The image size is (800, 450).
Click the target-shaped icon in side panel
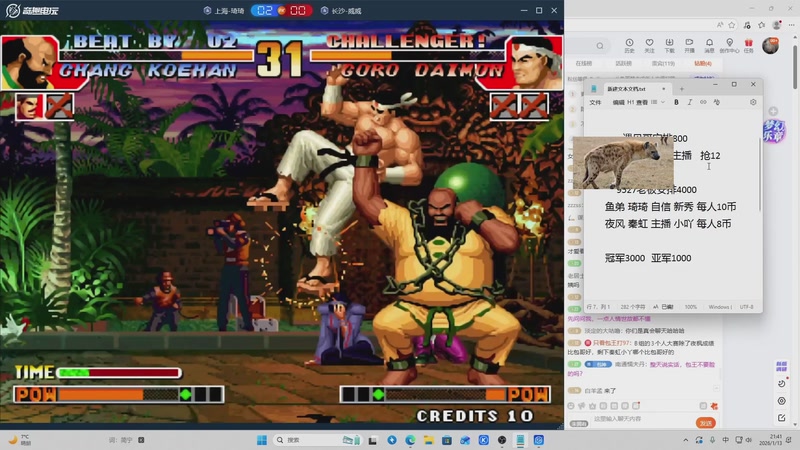[782, 401]
